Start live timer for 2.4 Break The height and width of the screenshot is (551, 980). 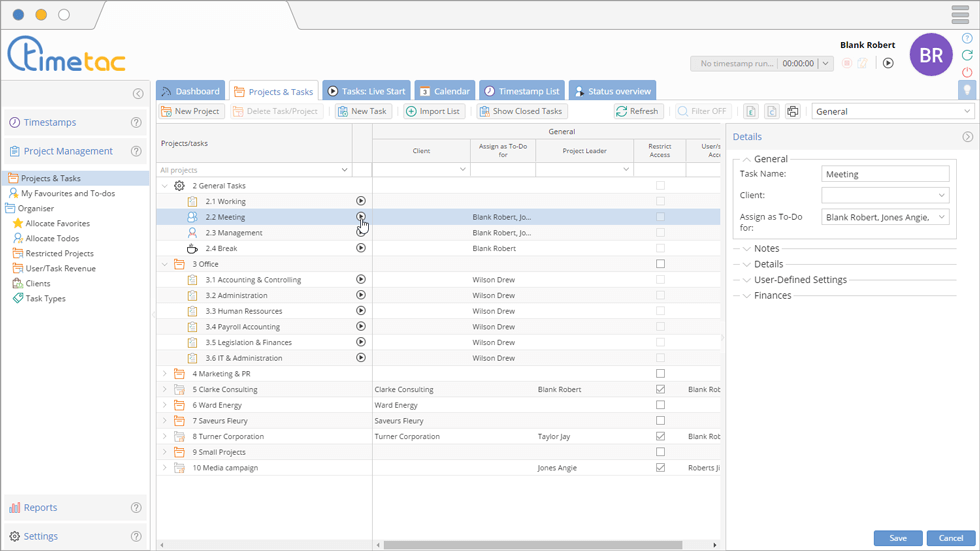pyautogui.click(x=361, y=248)
